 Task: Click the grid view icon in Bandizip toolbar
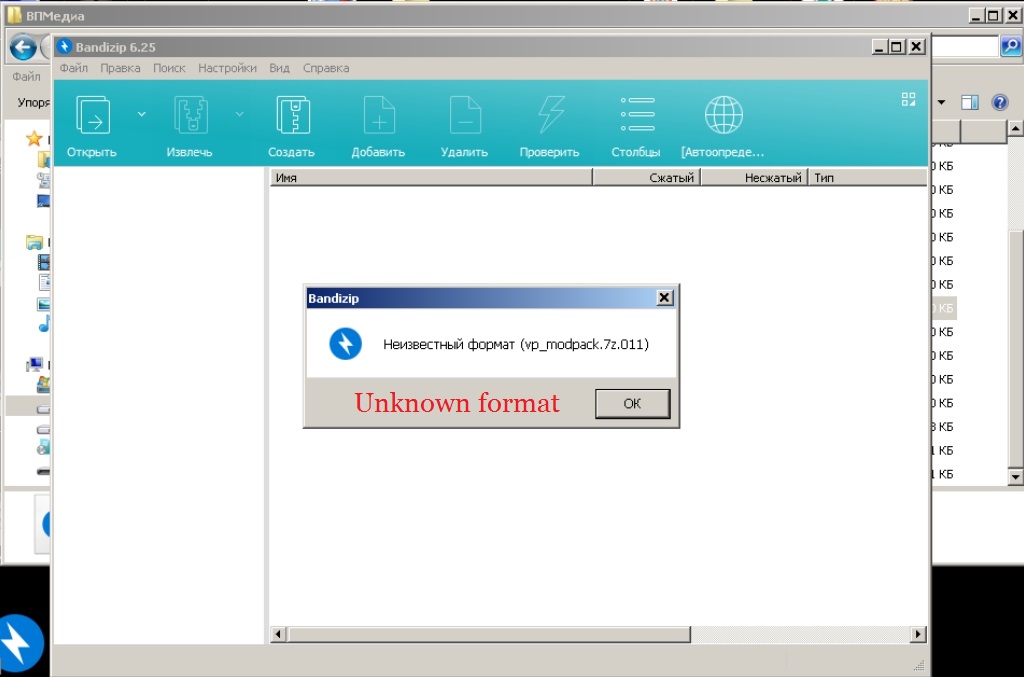[x=908, y=99]
